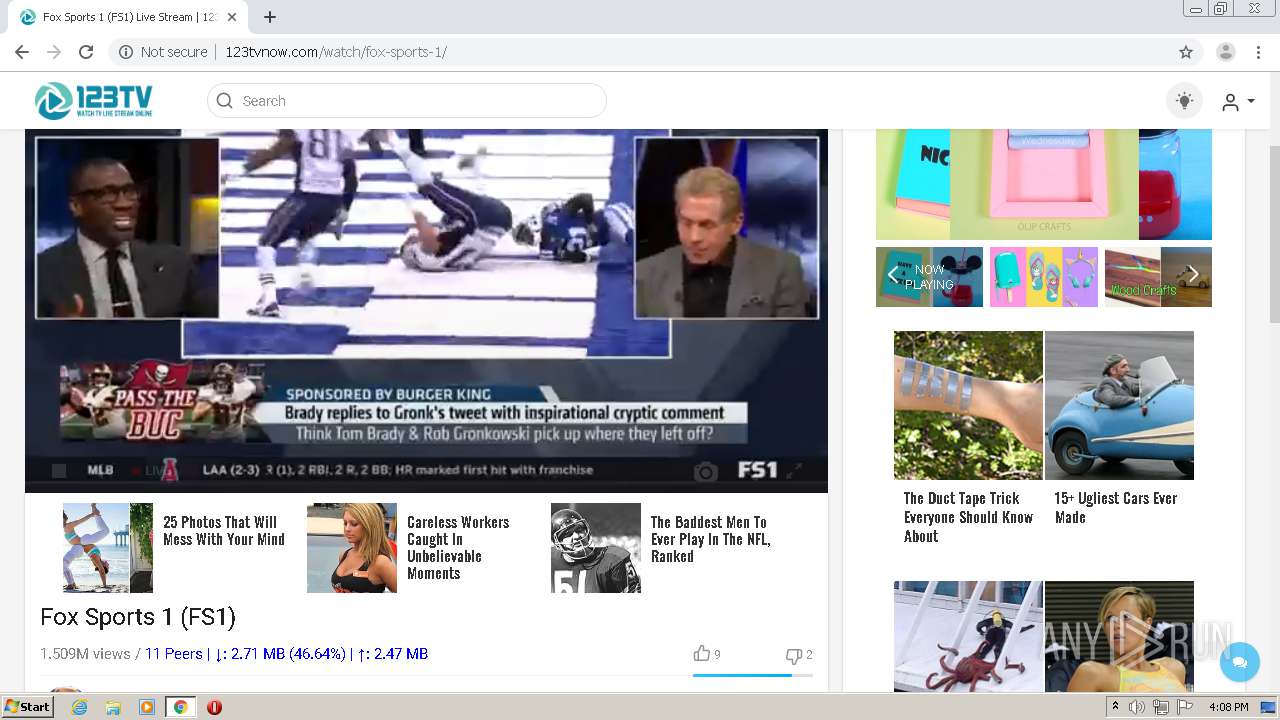
Task: Open the Windows Start menu
Action: click(x=28, y=707)
